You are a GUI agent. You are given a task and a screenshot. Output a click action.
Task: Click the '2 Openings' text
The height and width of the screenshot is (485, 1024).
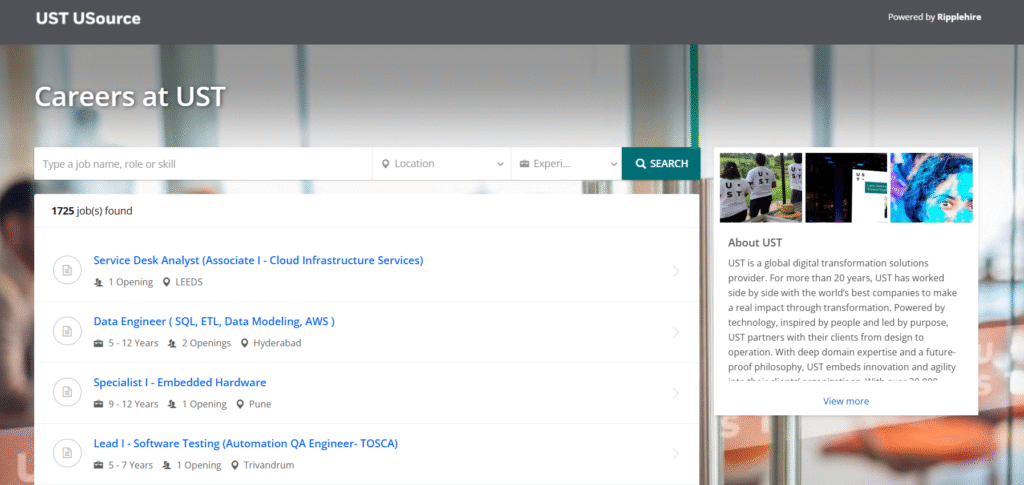point(206,343)
